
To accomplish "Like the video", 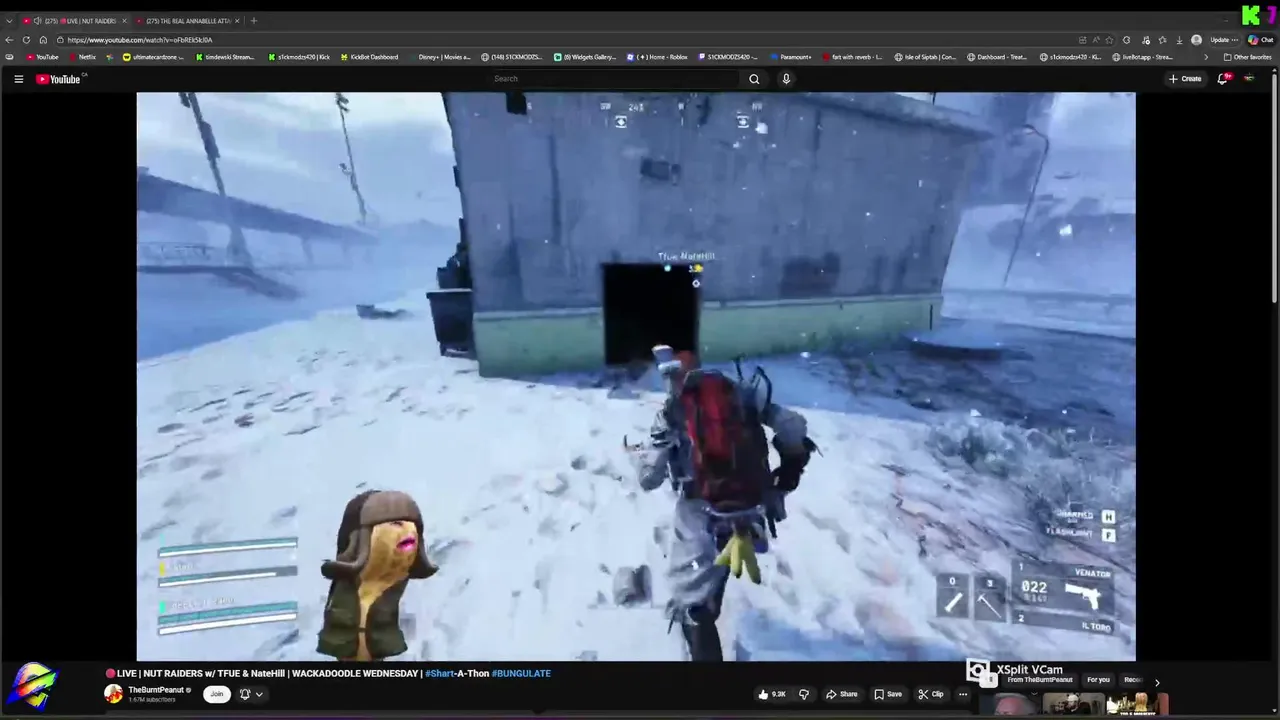I will [772, 694].
